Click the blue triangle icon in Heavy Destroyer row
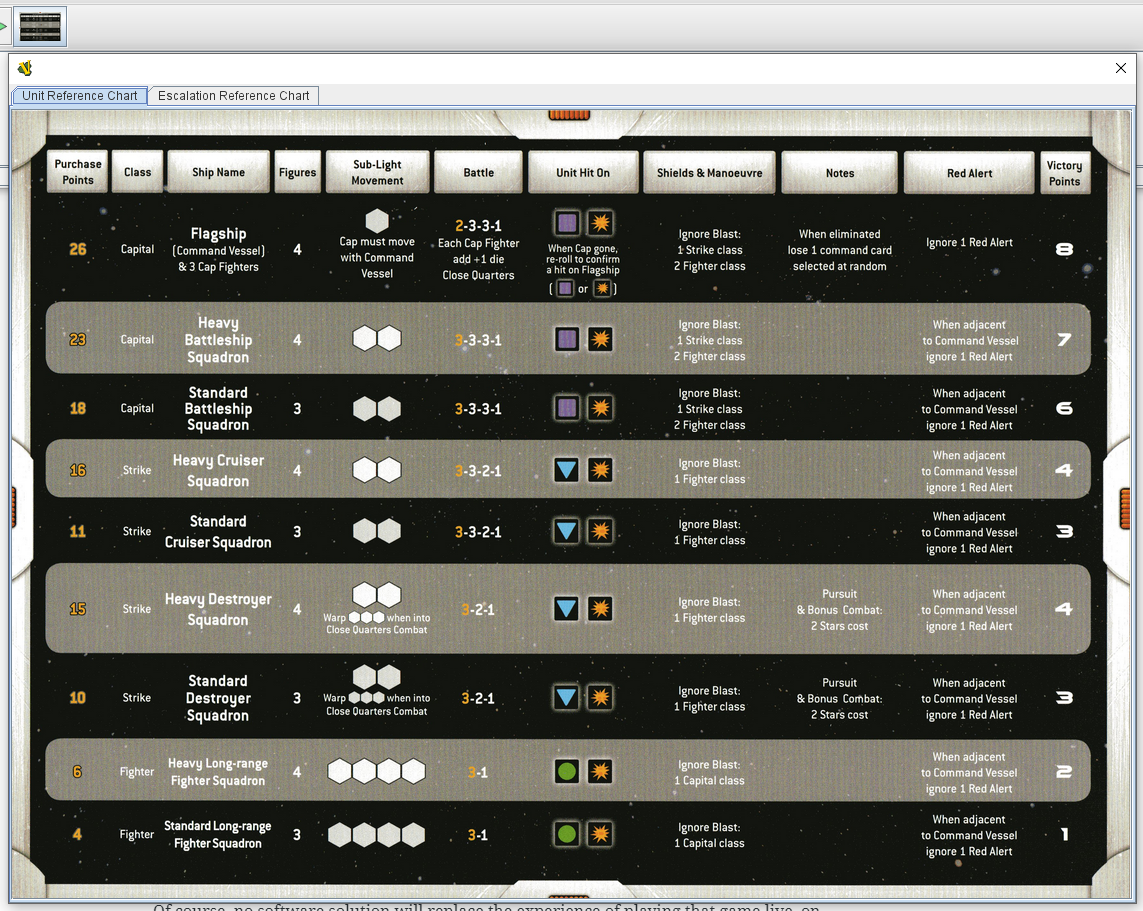Screen dimensions: 1143x911 (567, 609)
